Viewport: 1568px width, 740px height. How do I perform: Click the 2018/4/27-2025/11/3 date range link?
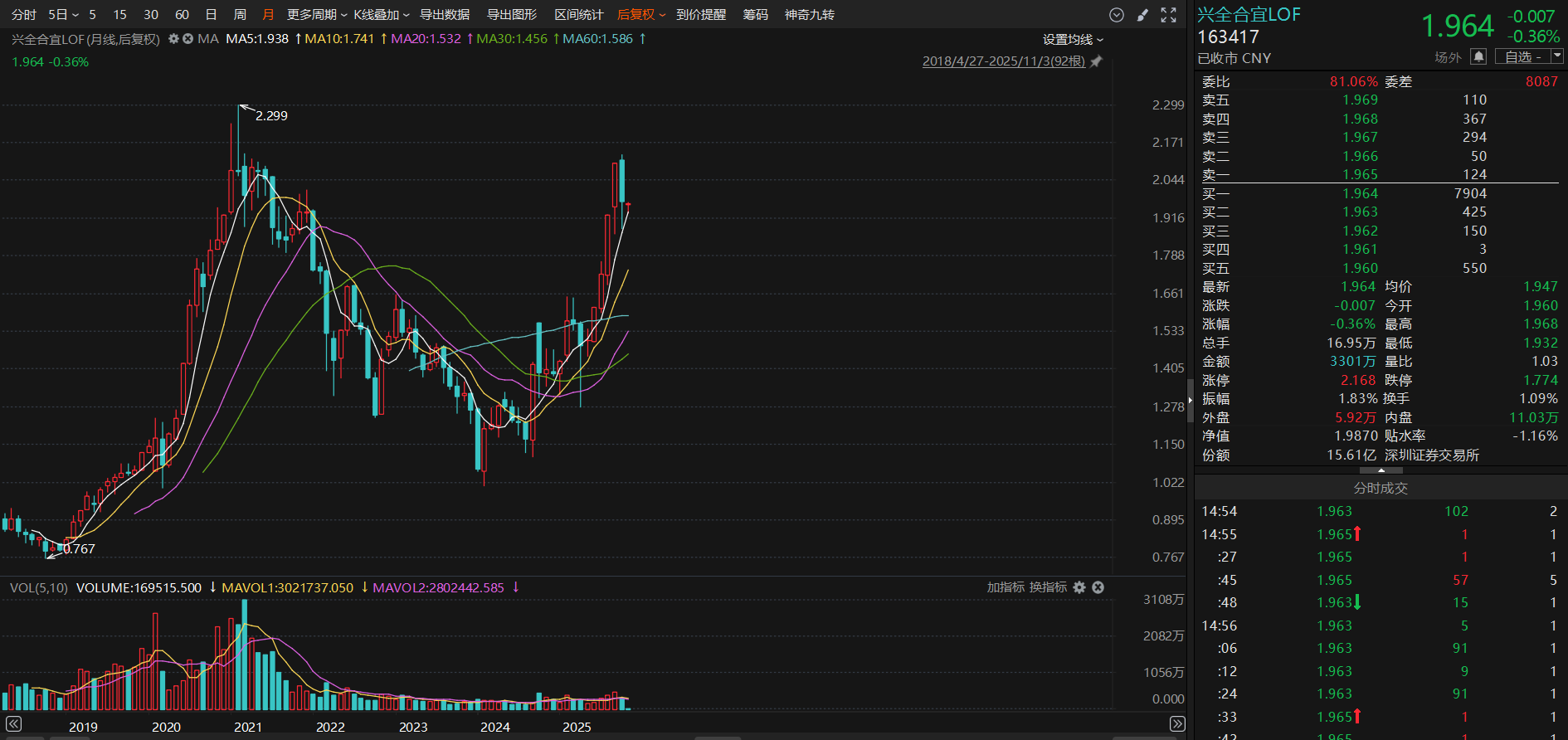[1003, 61]
